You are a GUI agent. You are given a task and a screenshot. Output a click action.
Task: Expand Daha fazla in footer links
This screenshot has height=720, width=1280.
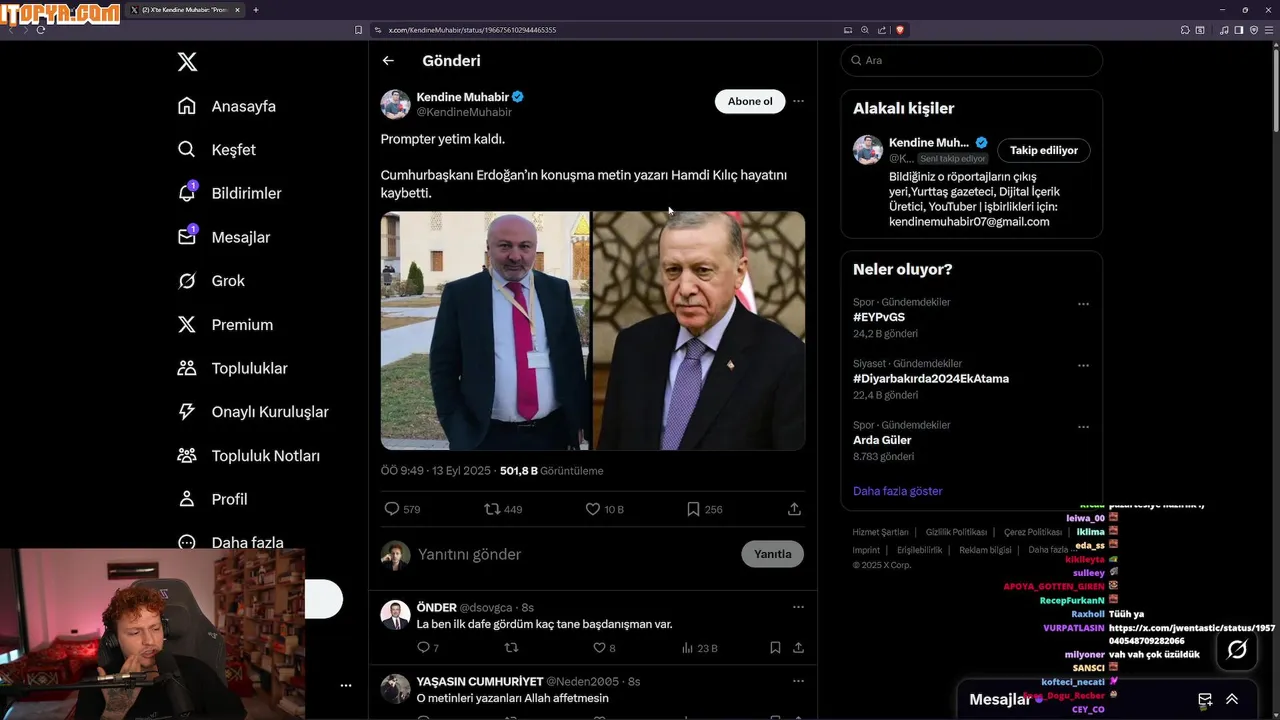click(1053, 550)
